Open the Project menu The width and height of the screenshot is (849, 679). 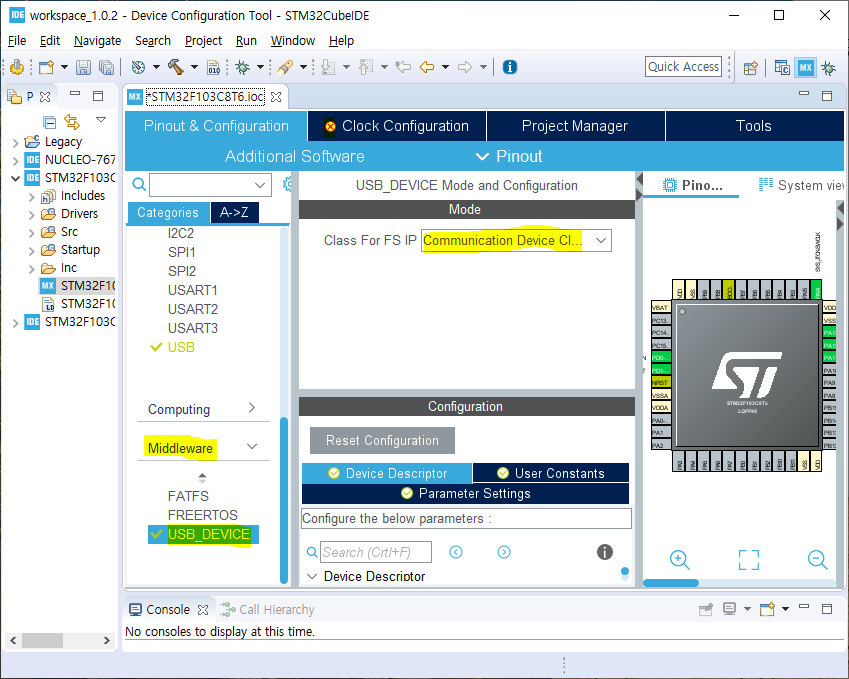[x=203, y=40]
